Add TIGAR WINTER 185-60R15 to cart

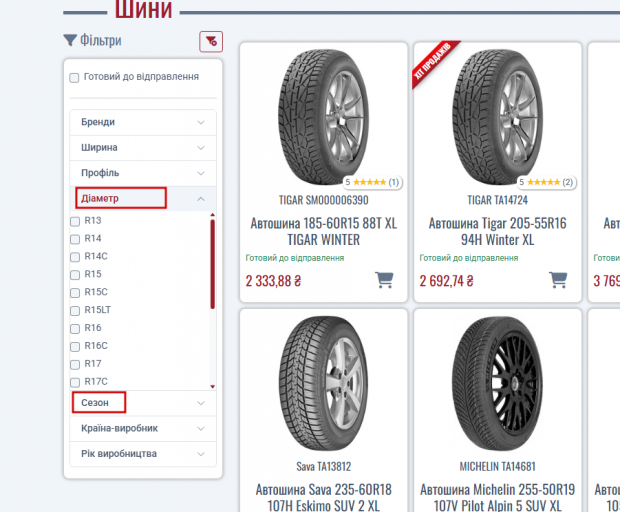(x=384, y=280)
